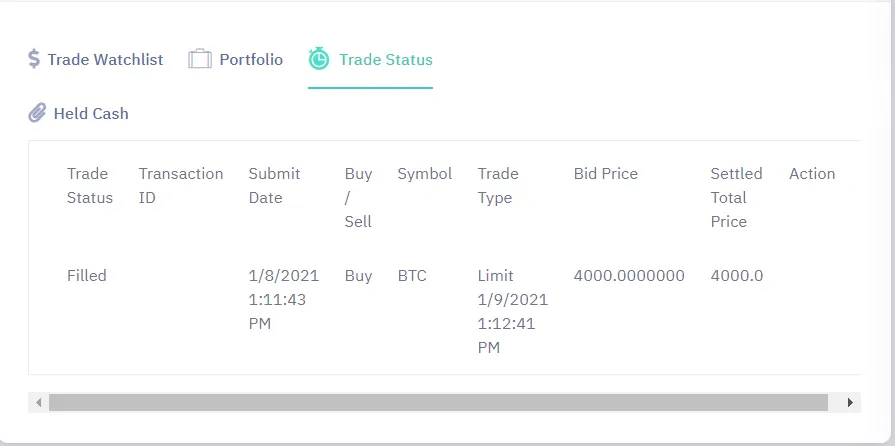Click the Action column header
The width and height of the screenshot is (895, 446).
pos(812,174)
